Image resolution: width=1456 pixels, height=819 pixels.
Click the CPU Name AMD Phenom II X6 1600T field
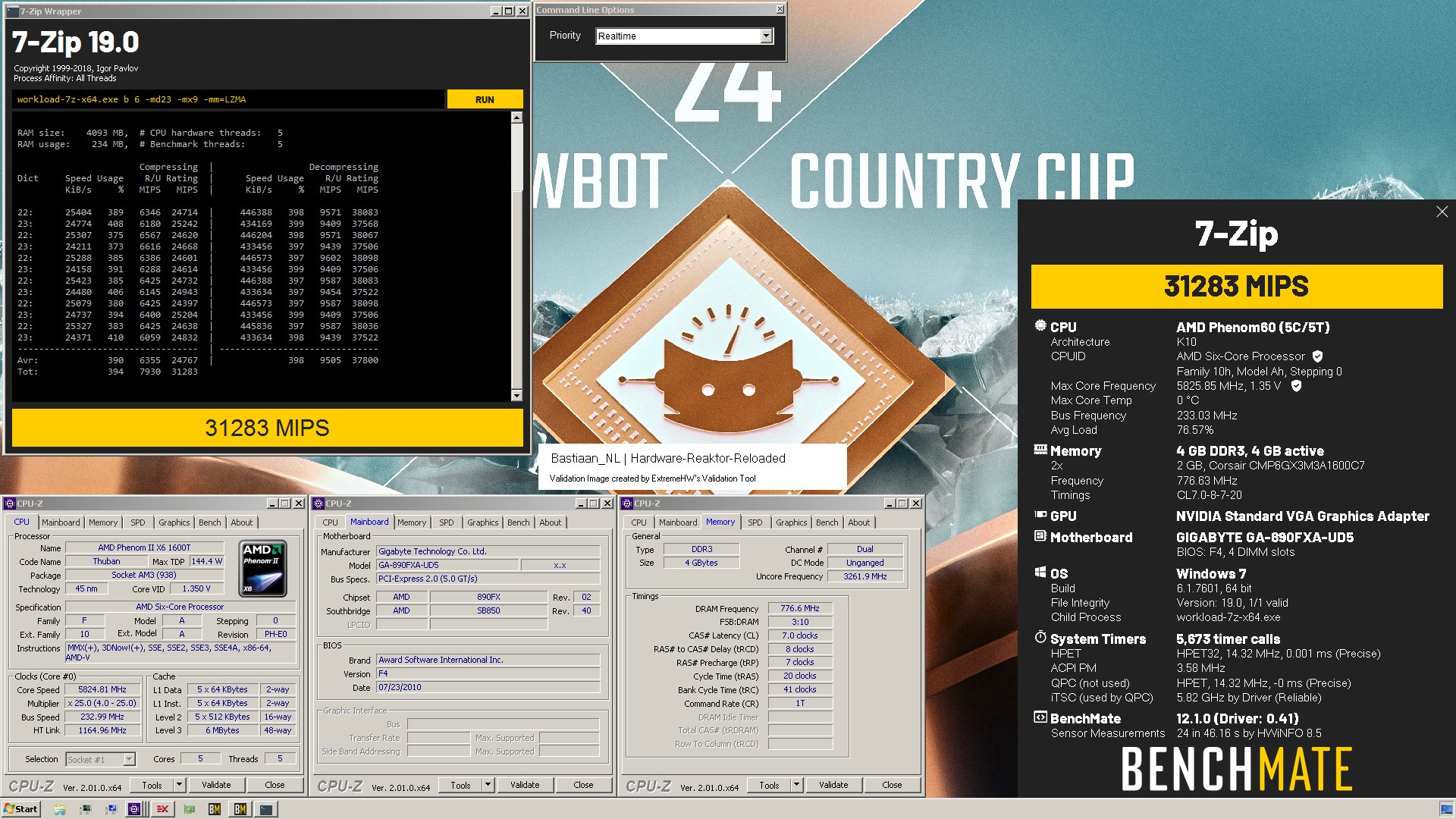click(x=144, y=548)
